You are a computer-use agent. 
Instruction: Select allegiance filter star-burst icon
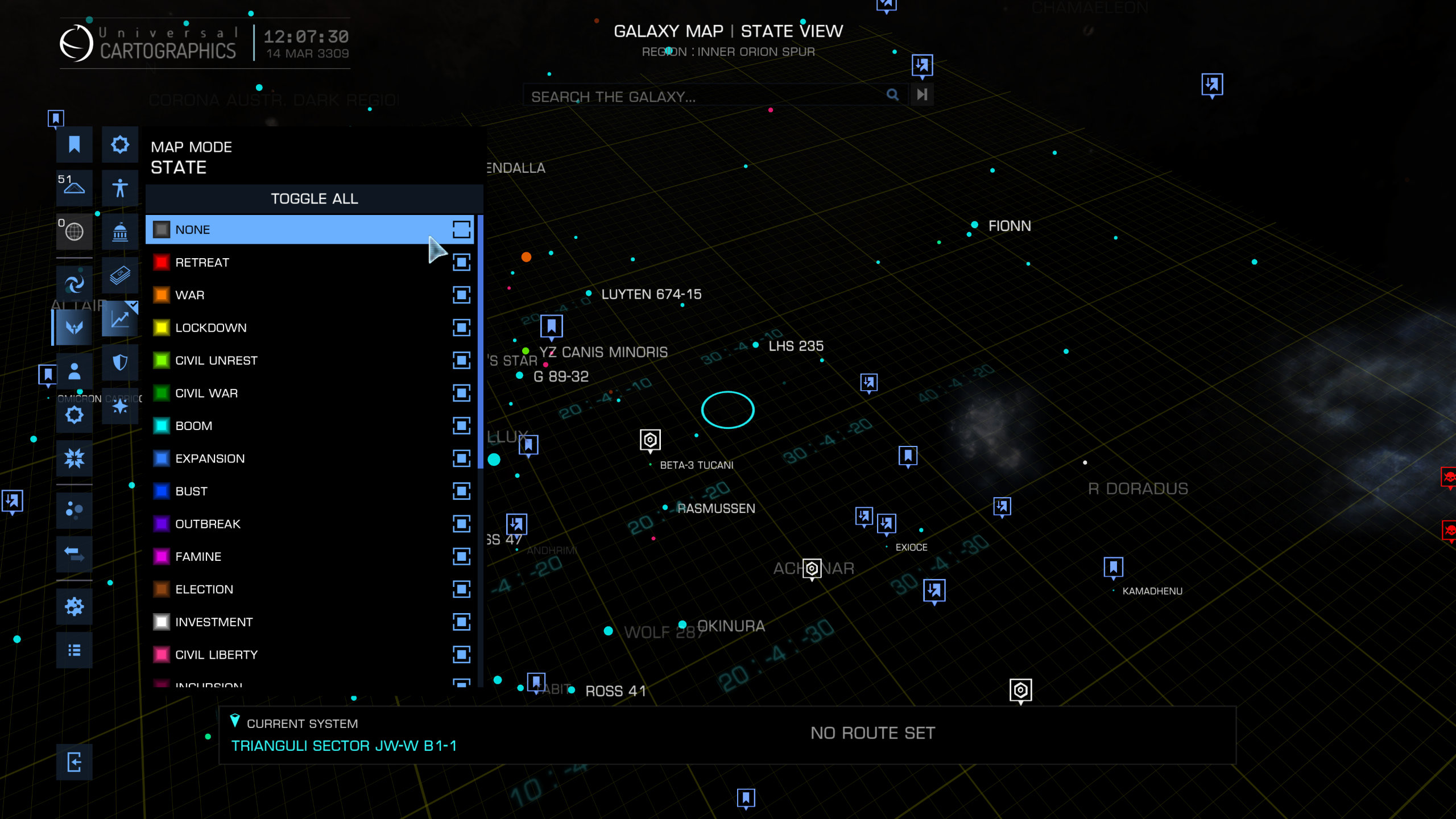[120, 144]
